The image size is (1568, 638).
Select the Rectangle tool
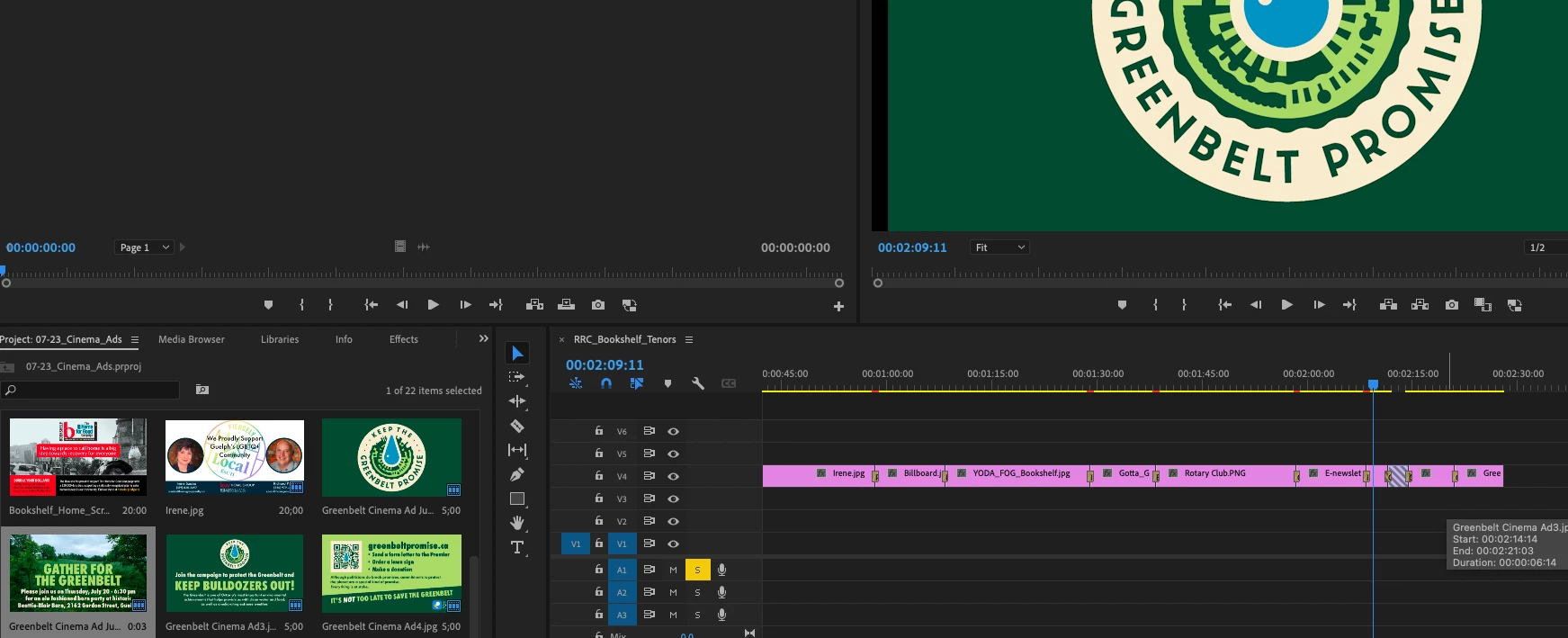(x=517, y=499)
